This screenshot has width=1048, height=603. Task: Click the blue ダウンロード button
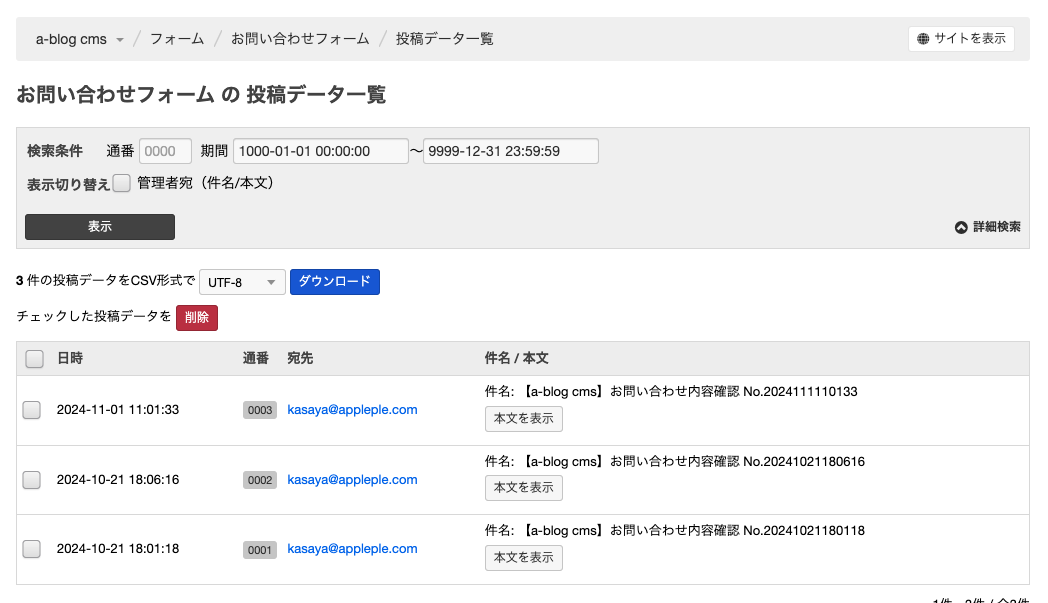pyautogui.click(x=334, y=282)
